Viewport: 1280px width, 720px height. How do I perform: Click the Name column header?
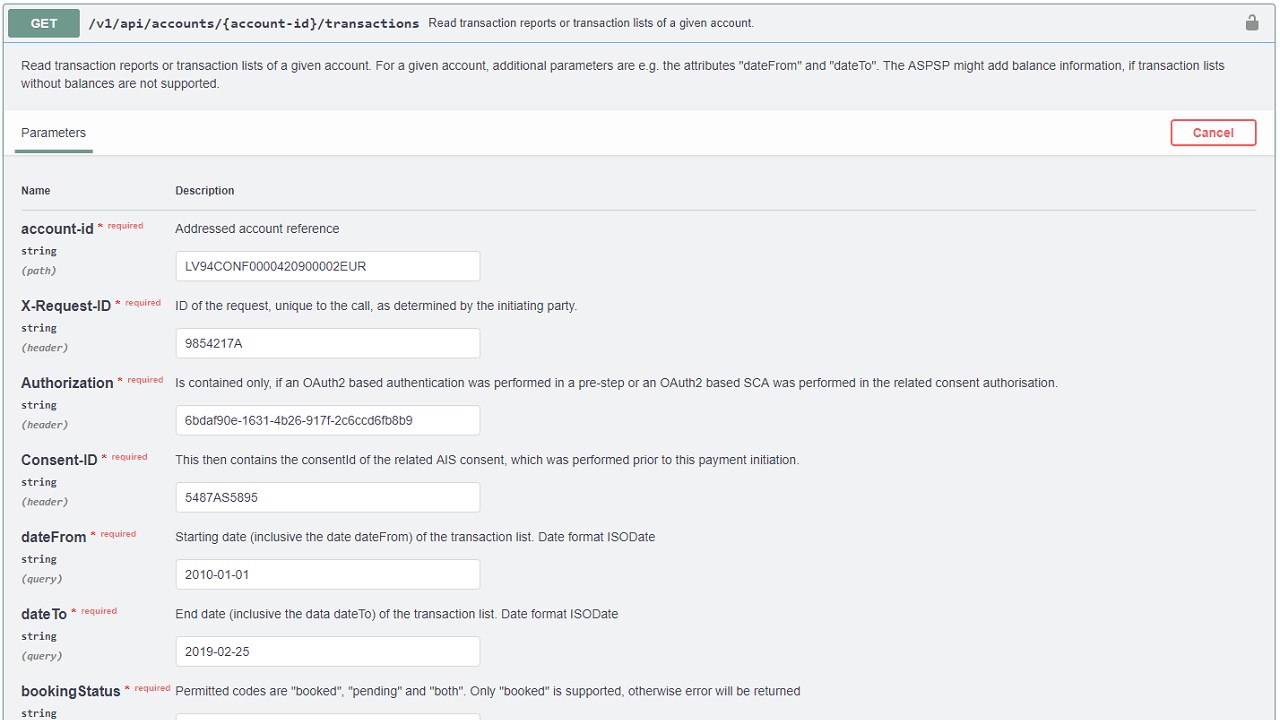coord(36,191)
